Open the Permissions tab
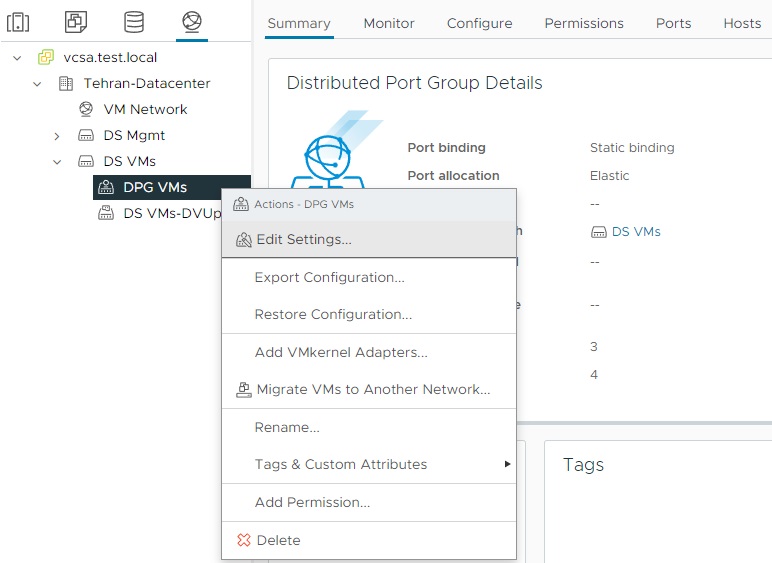The width and height of the screenshot is (772, 563). tap(584, 23)
